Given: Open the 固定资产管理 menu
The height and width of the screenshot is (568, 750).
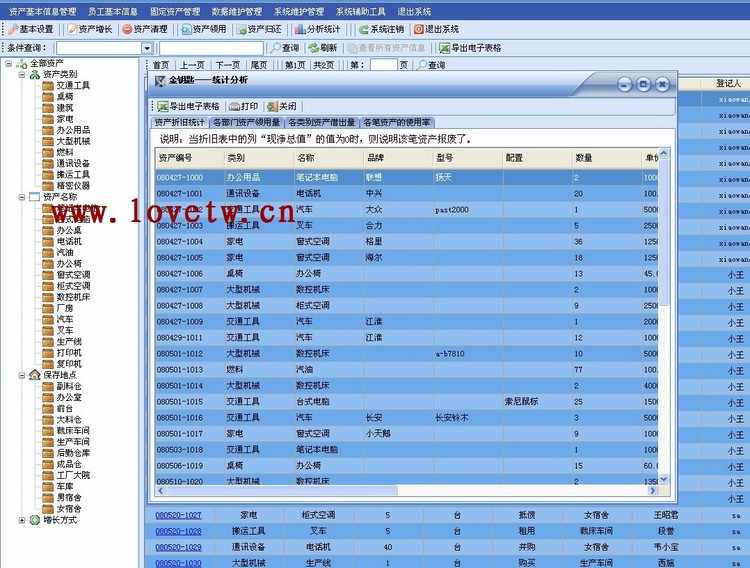Looking at the screenshot, I should [175, 11].
